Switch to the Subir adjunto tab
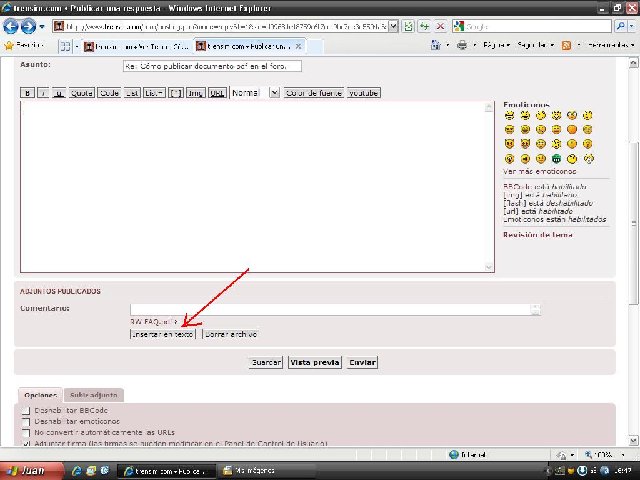 point(95,395)
